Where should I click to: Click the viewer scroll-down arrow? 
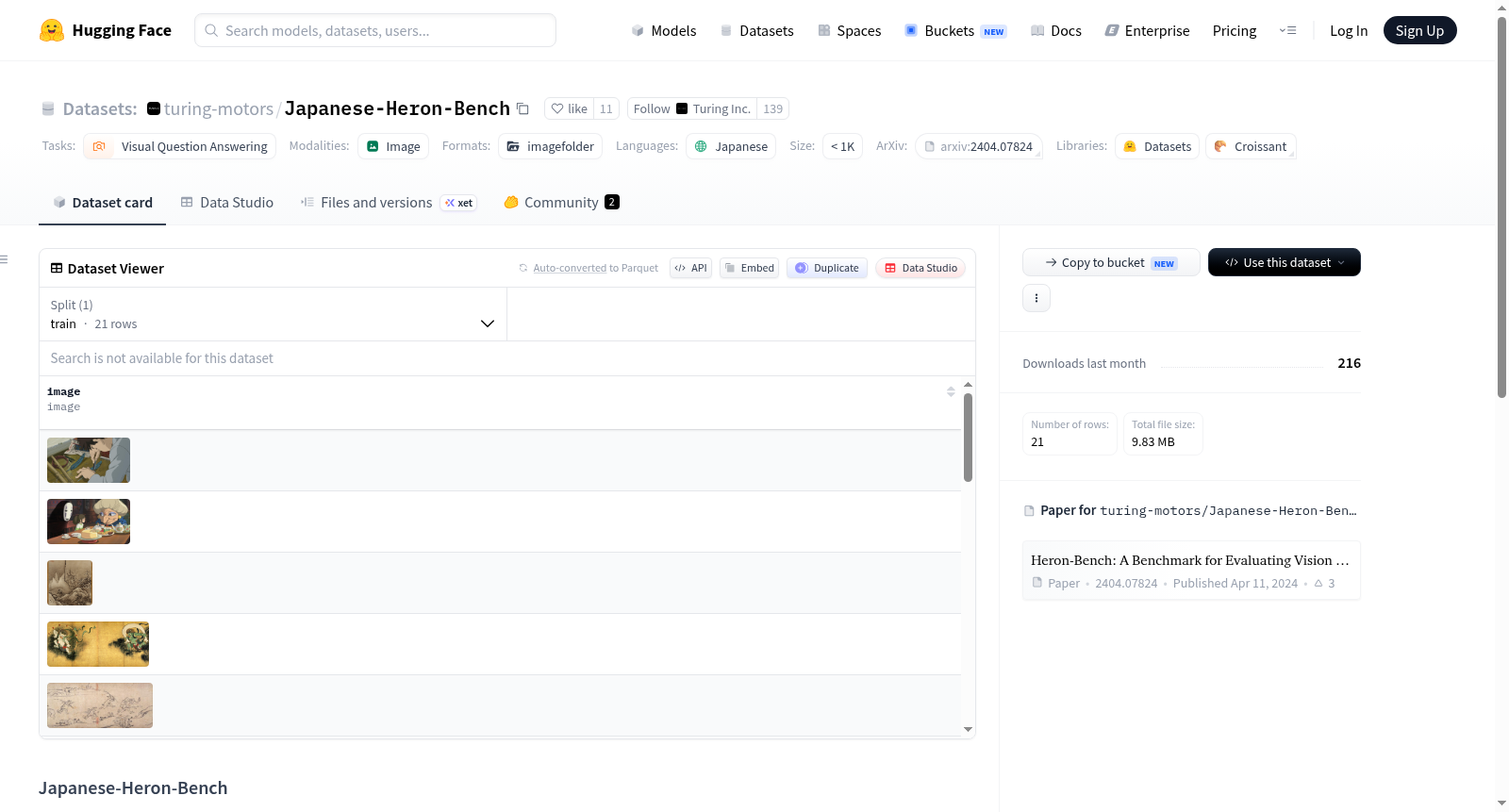968,729
